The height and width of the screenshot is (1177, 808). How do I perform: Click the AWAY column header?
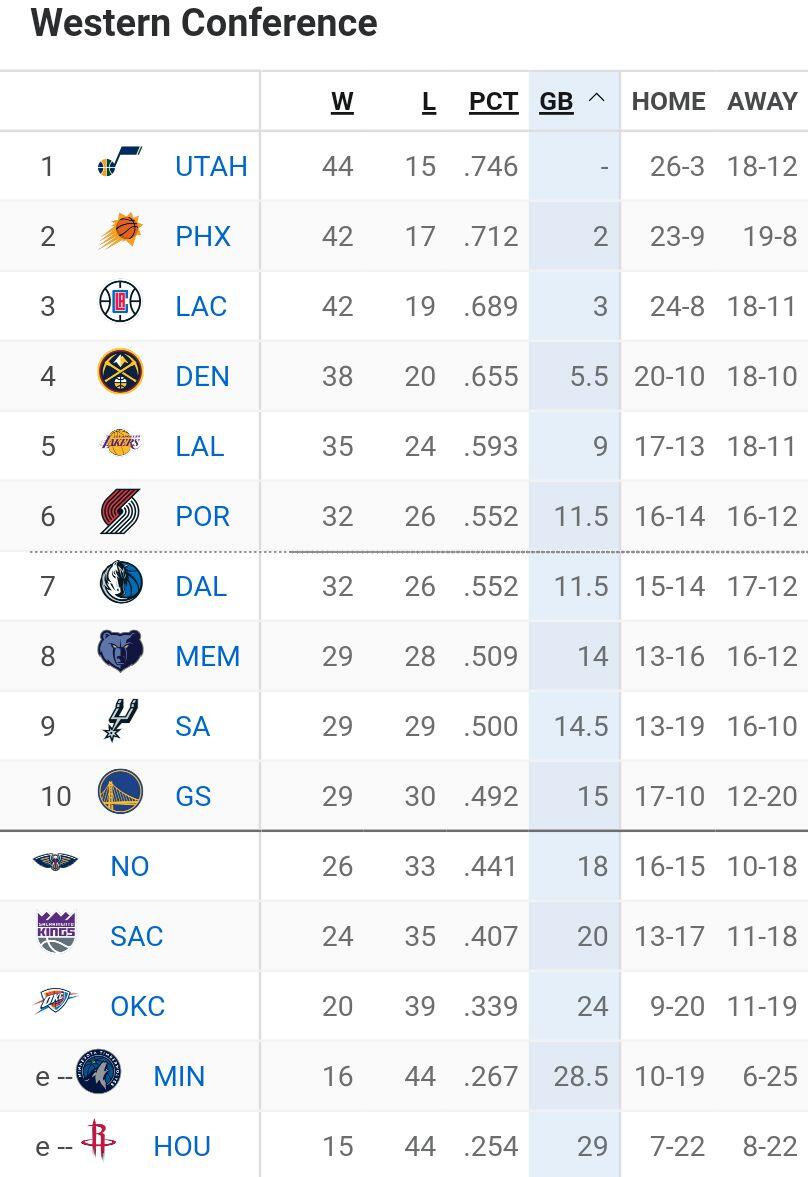(x=762, y=102)
